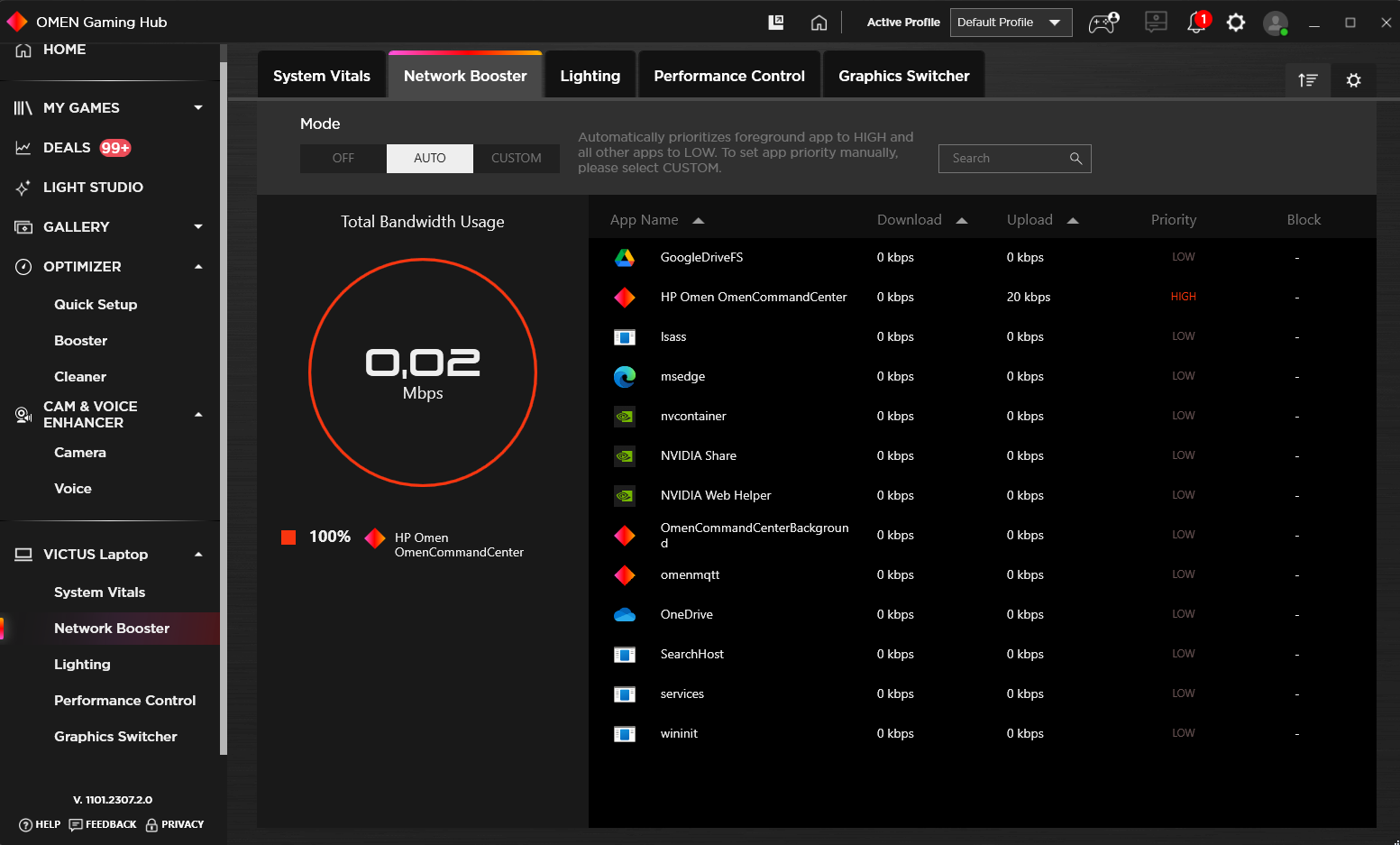Go to HOME in the sidebar

(65, 50)
